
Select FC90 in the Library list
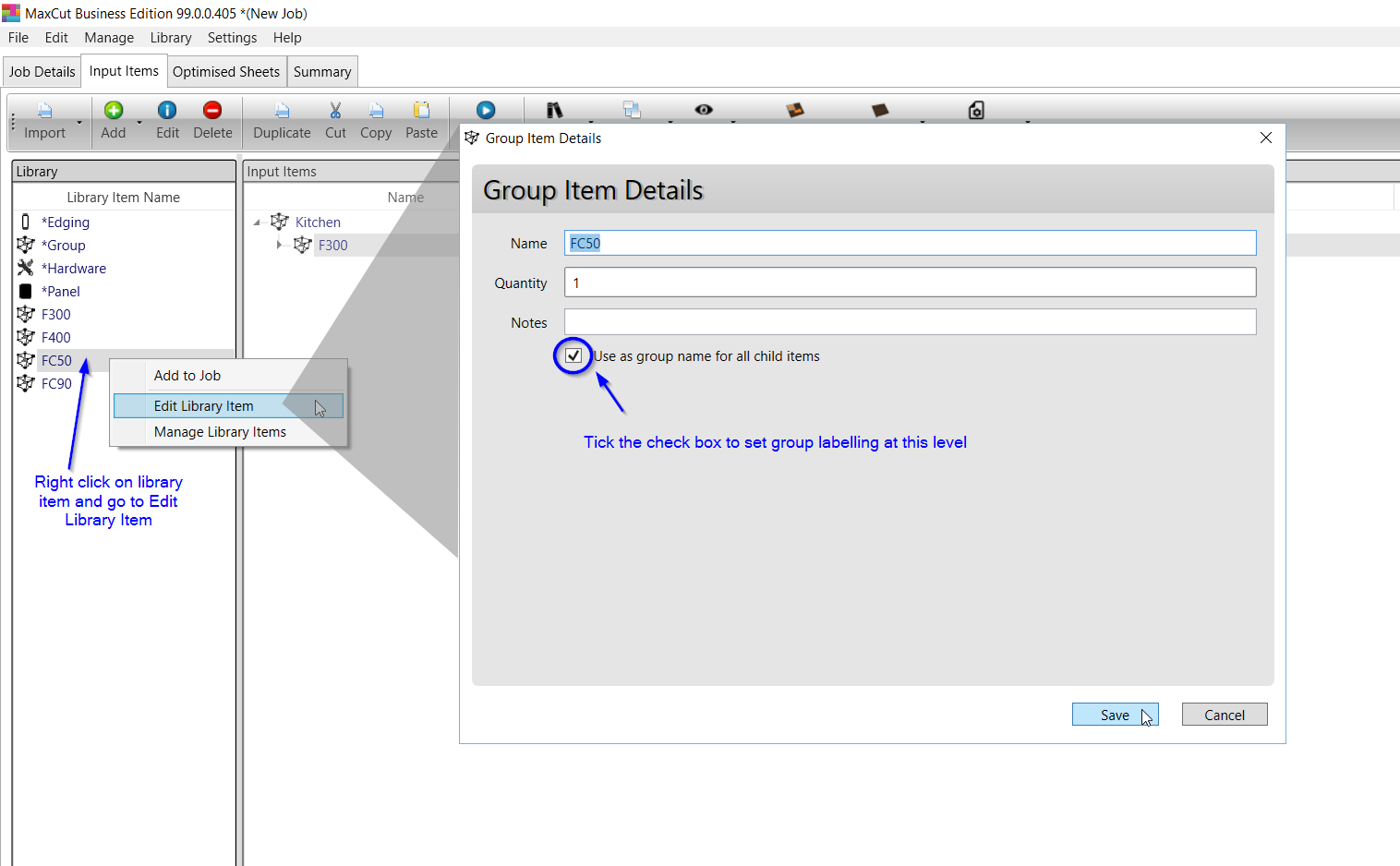[x=56, y=384]
